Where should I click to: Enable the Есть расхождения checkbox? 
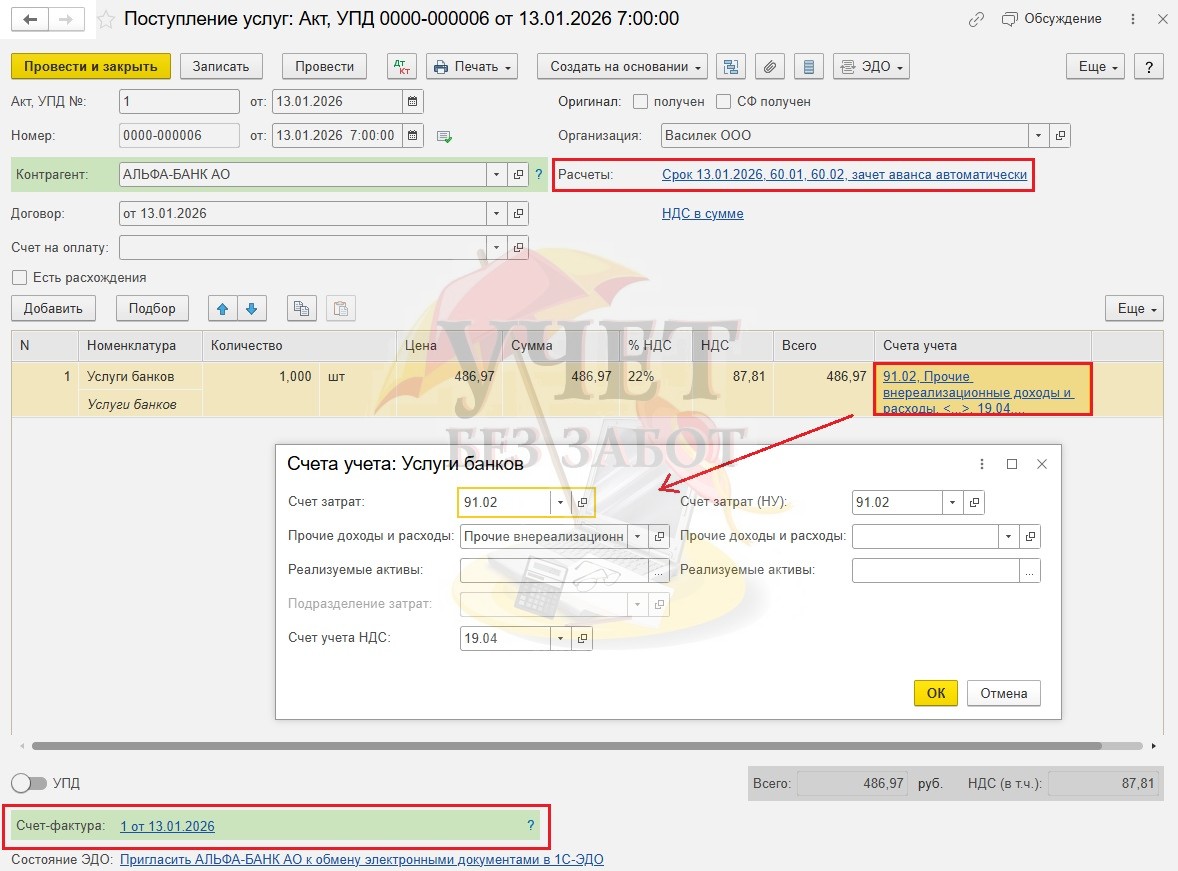[x=19, y=278]
